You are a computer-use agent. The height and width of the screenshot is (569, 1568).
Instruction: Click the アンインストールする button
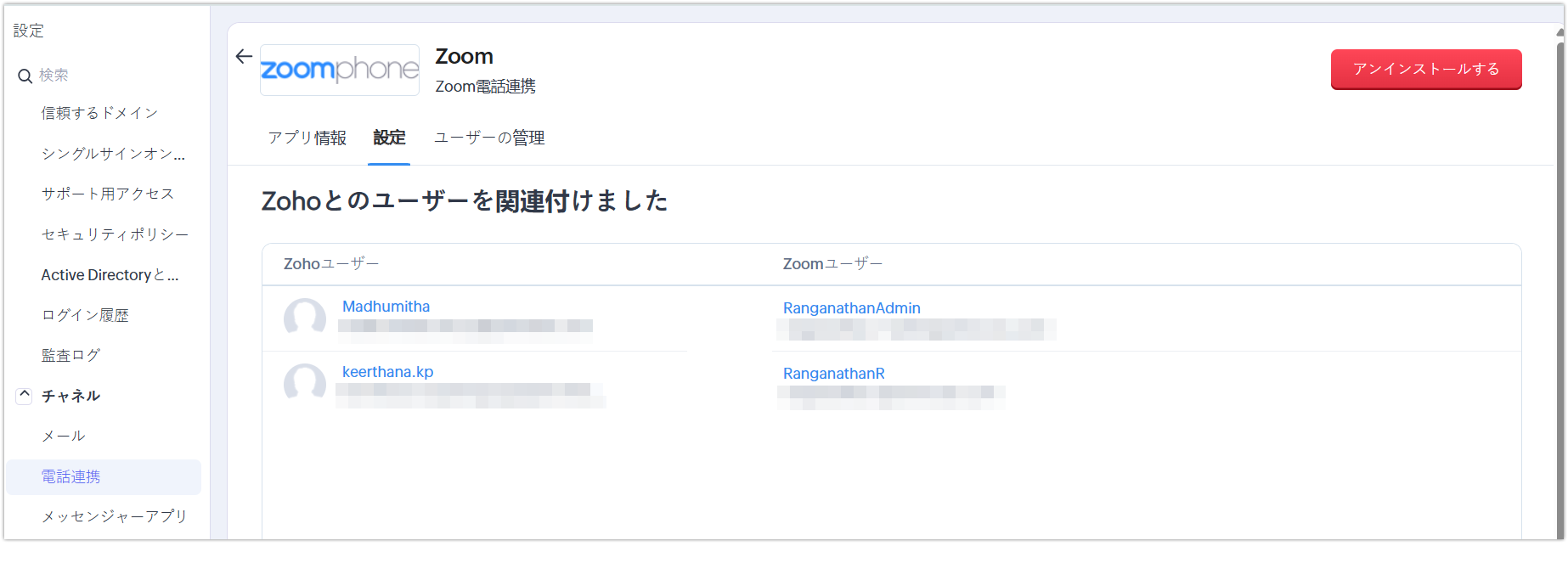(1426, 69)
